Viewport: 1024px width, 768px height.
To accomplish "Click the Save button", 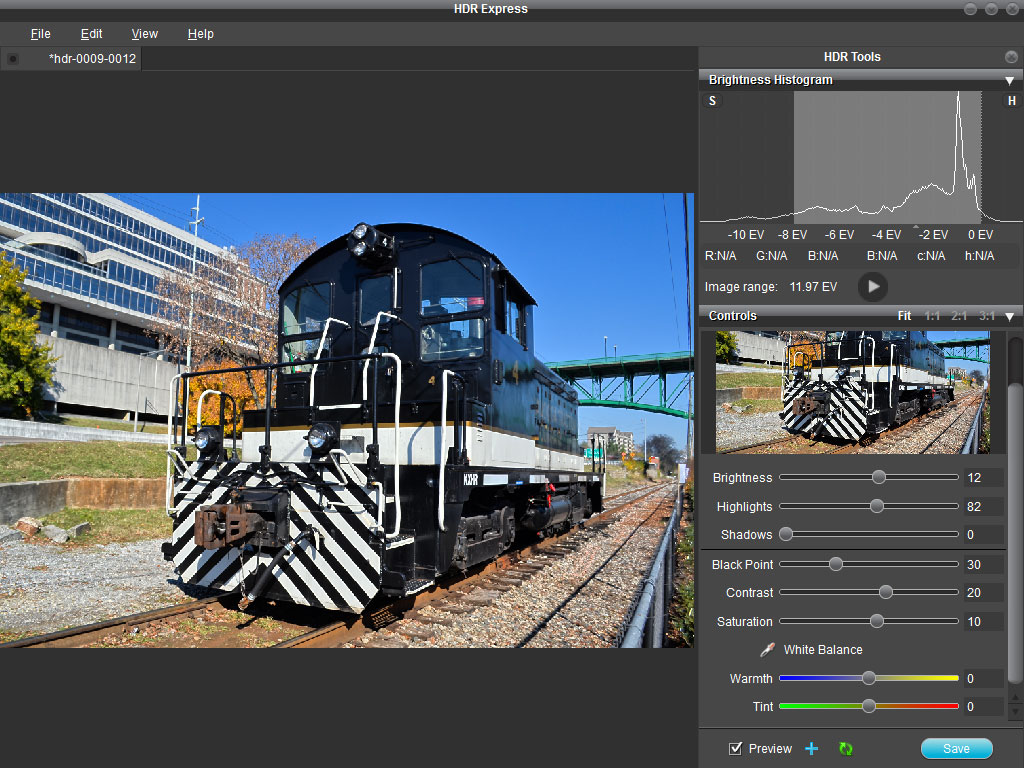I will click(956, 749).
